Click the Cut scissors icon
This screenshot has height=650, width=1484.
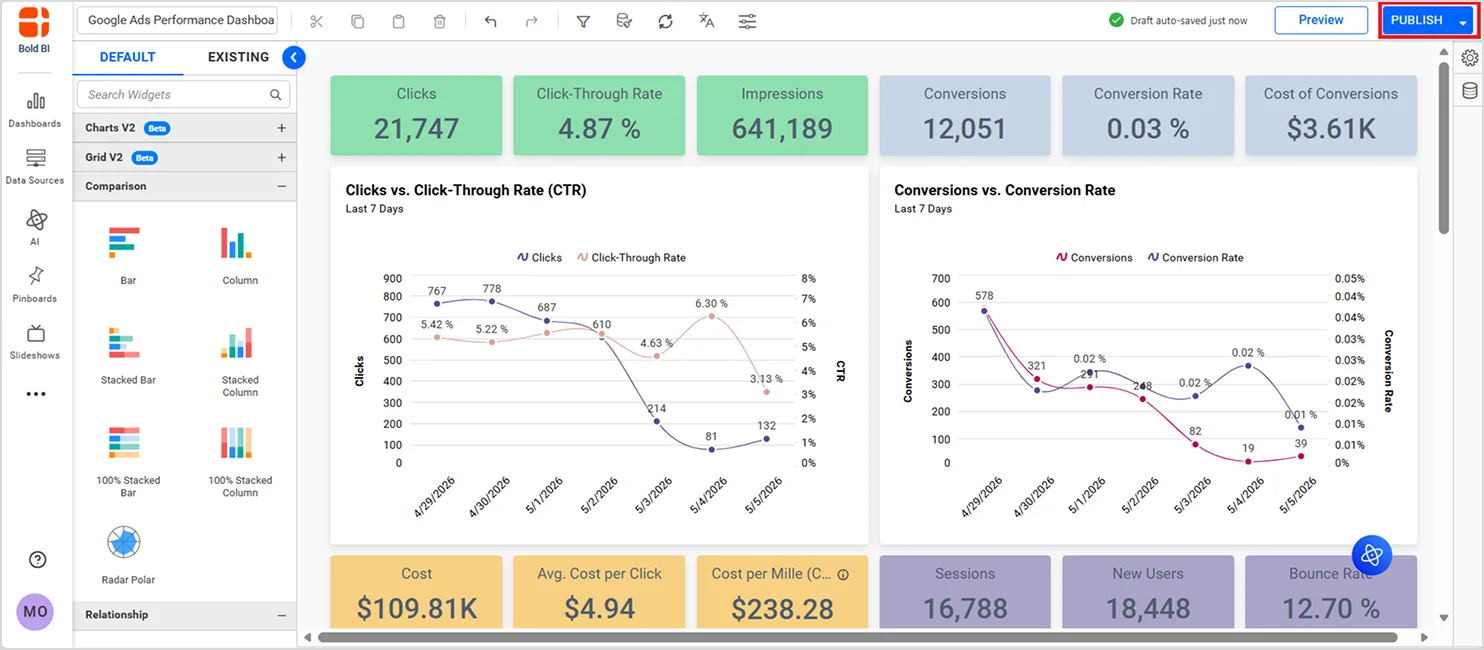click(317, 21)
